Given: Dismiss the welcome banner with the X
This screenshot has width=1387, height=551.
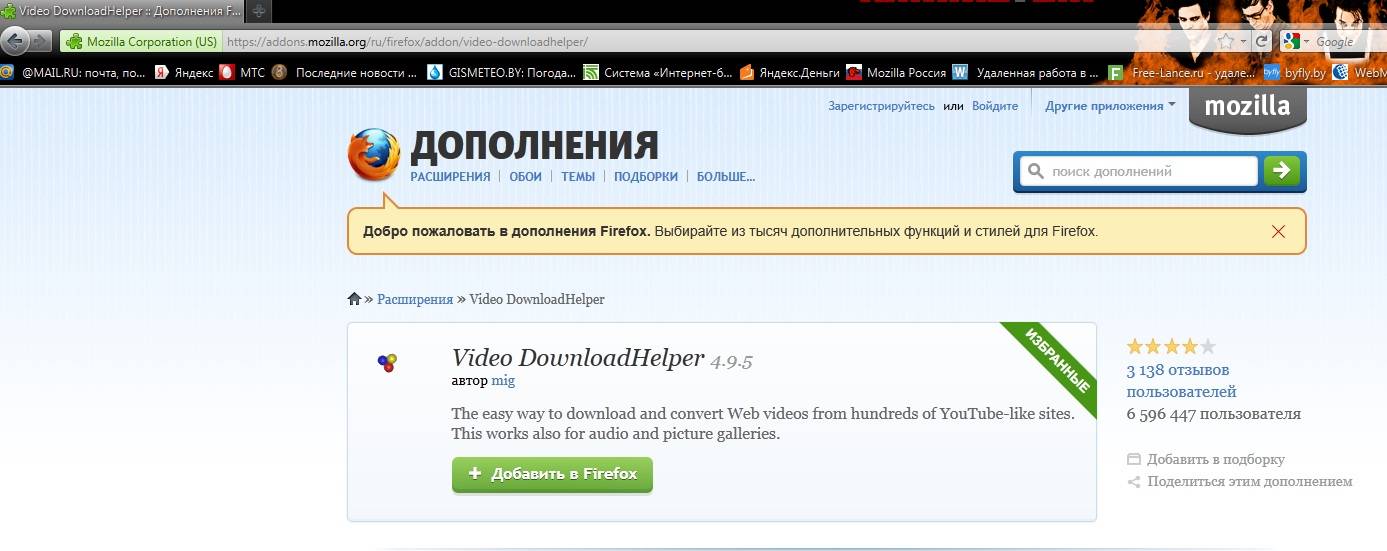Looking at the screenshot, I should pyautogui.click(x=1278, y=232).
